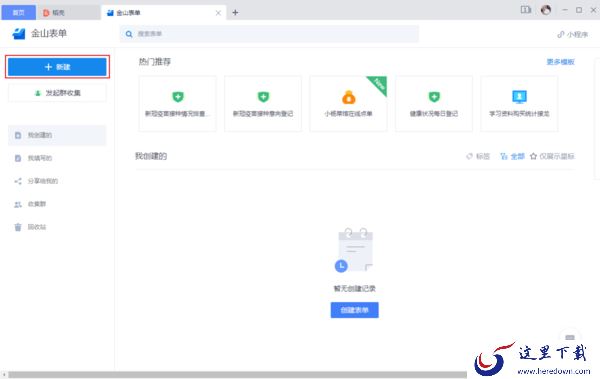
Task: Open the 全部 filter dropdown
Action: [x=512, y=156]
